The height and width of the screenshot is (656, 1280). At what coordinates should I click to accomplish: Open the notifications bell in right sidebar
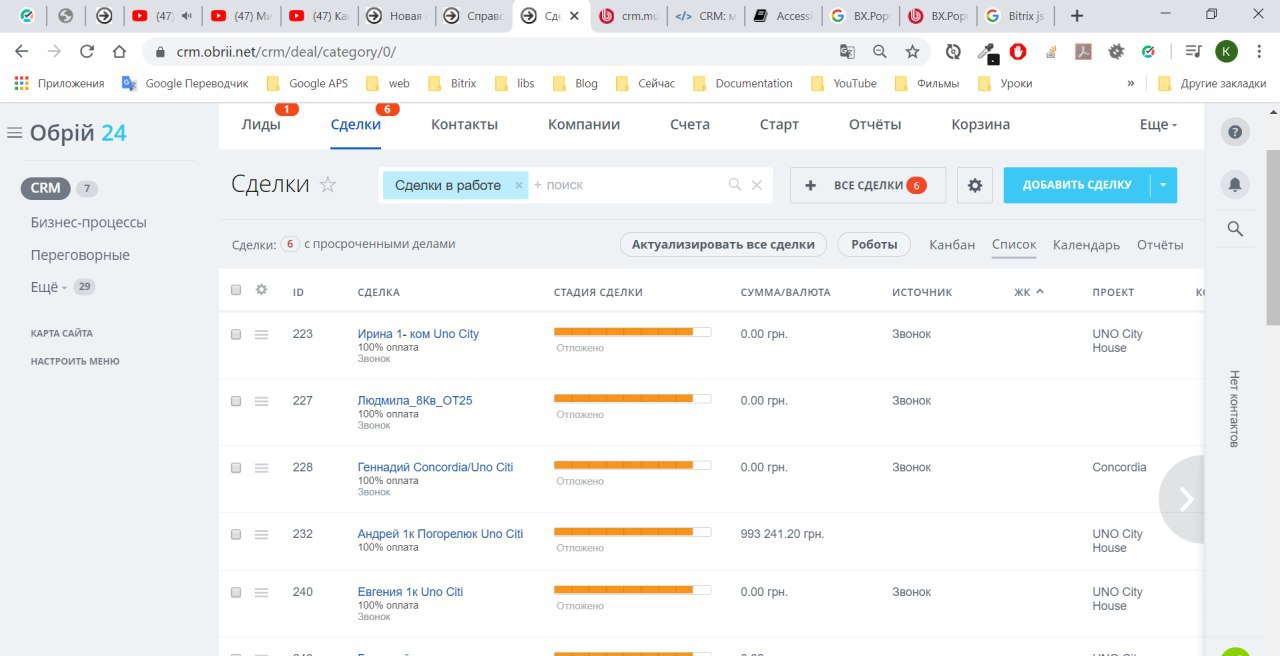point(1235,185)
